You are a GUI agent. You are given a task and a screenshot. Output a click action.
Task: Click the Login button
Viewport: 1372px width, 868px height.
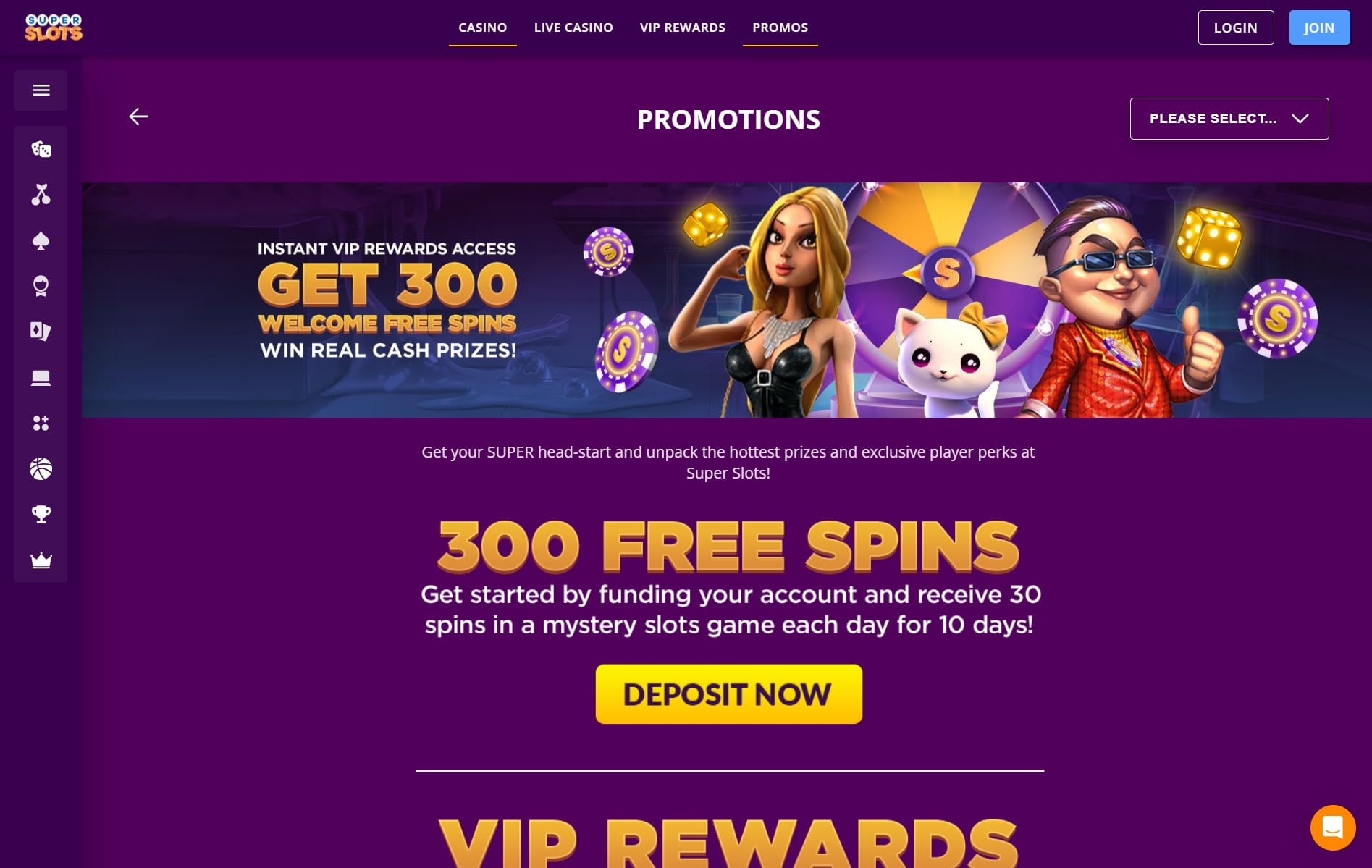1236,28
